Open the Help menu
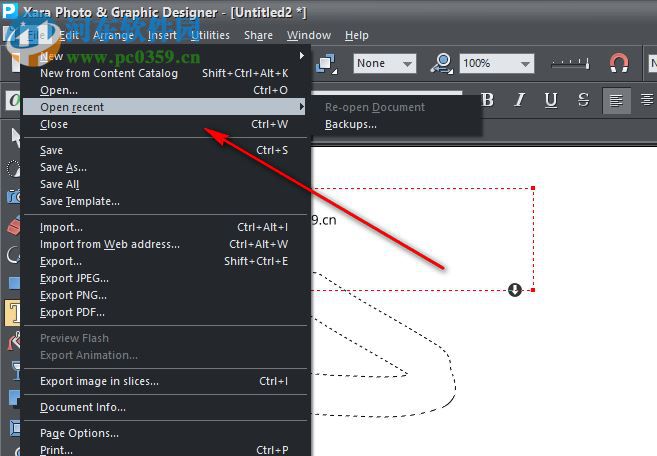The height and width of the screenshot is (456, 657). coord(357,35)
